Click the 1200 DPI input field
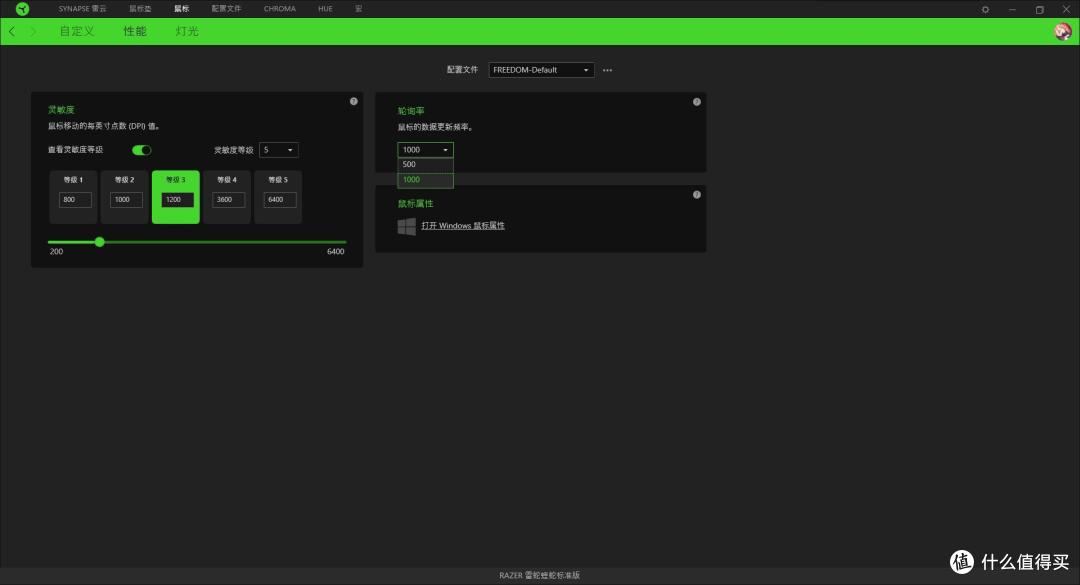 (177, 200)
